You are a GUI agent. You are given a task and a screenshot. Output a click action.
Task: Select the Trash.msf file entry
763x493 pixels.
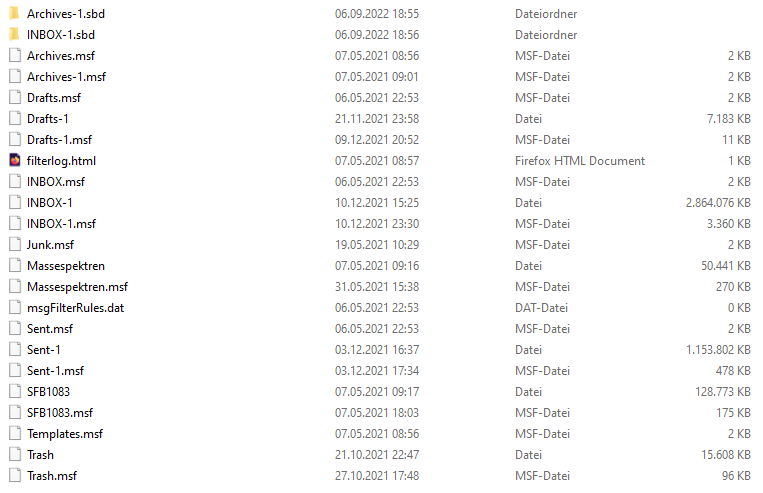tap(51, 476)
